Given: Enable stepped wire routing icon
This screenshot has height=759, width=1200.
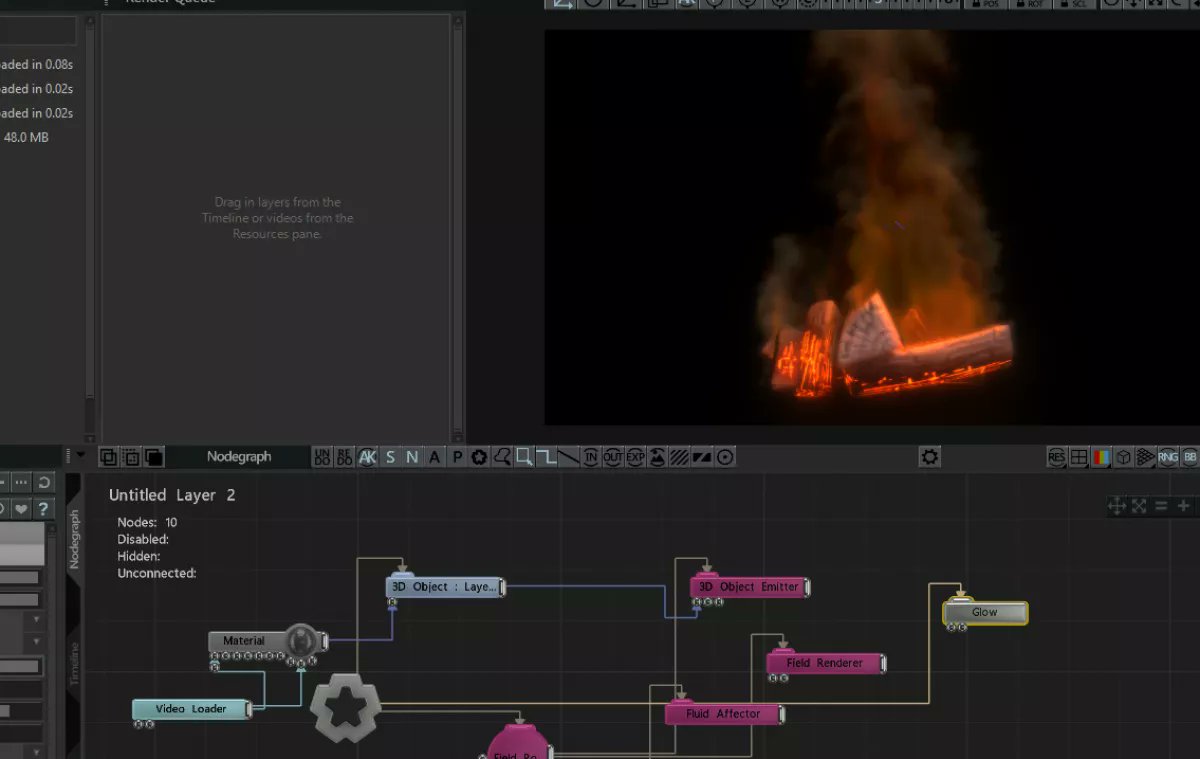Looking at the screenshot, I should [x=546, y=457].
